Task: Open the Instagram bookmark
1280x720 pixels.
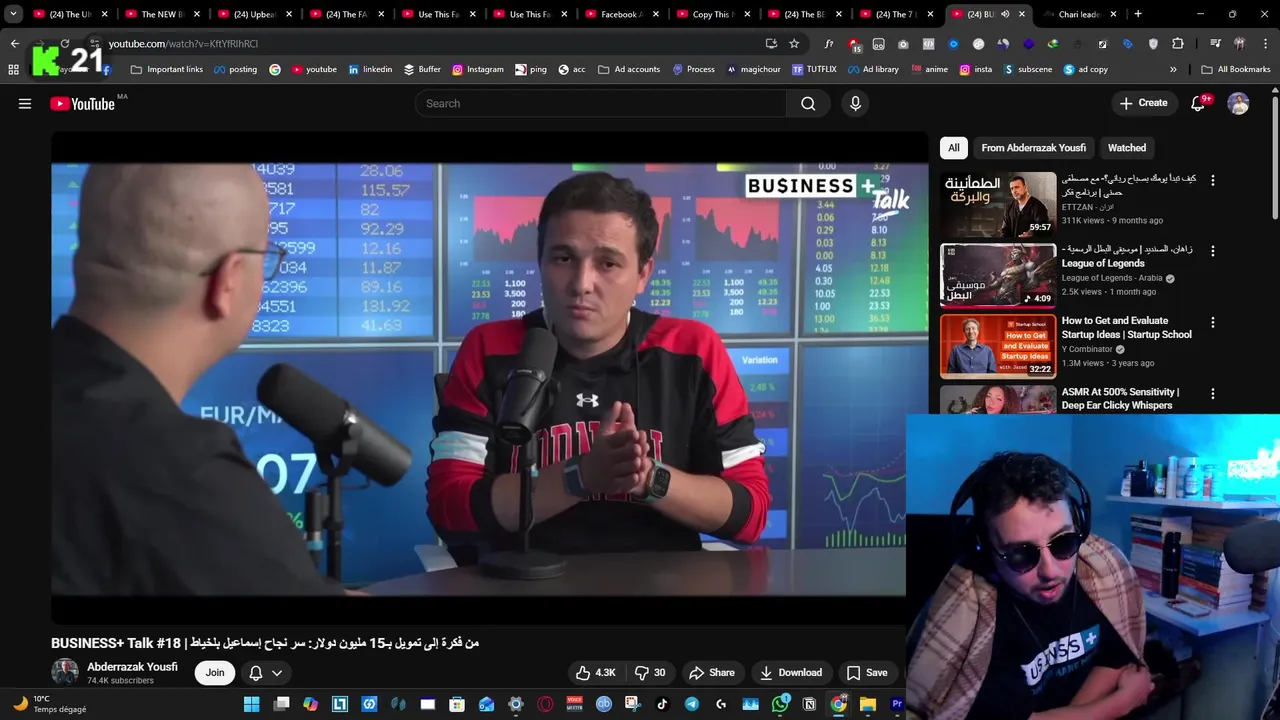Action: pyautogui.click(x=477, y=69)
